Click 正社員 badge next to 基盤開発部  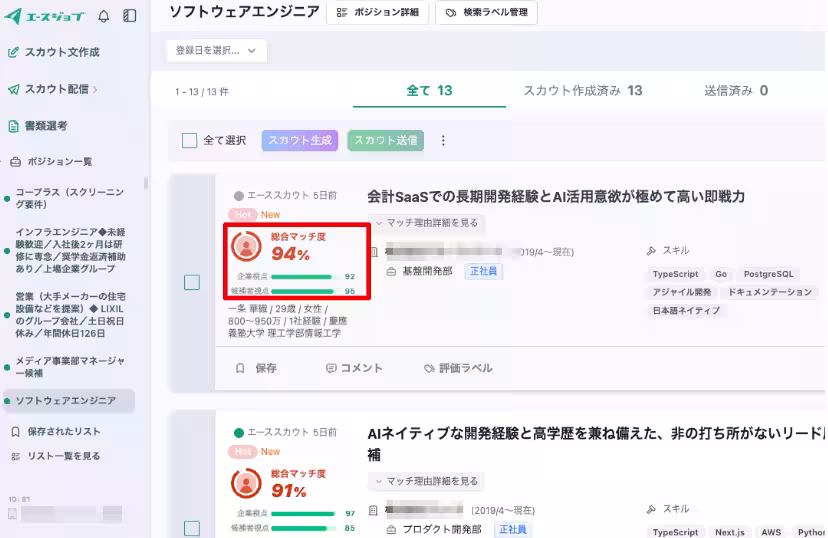coord(483,271)
